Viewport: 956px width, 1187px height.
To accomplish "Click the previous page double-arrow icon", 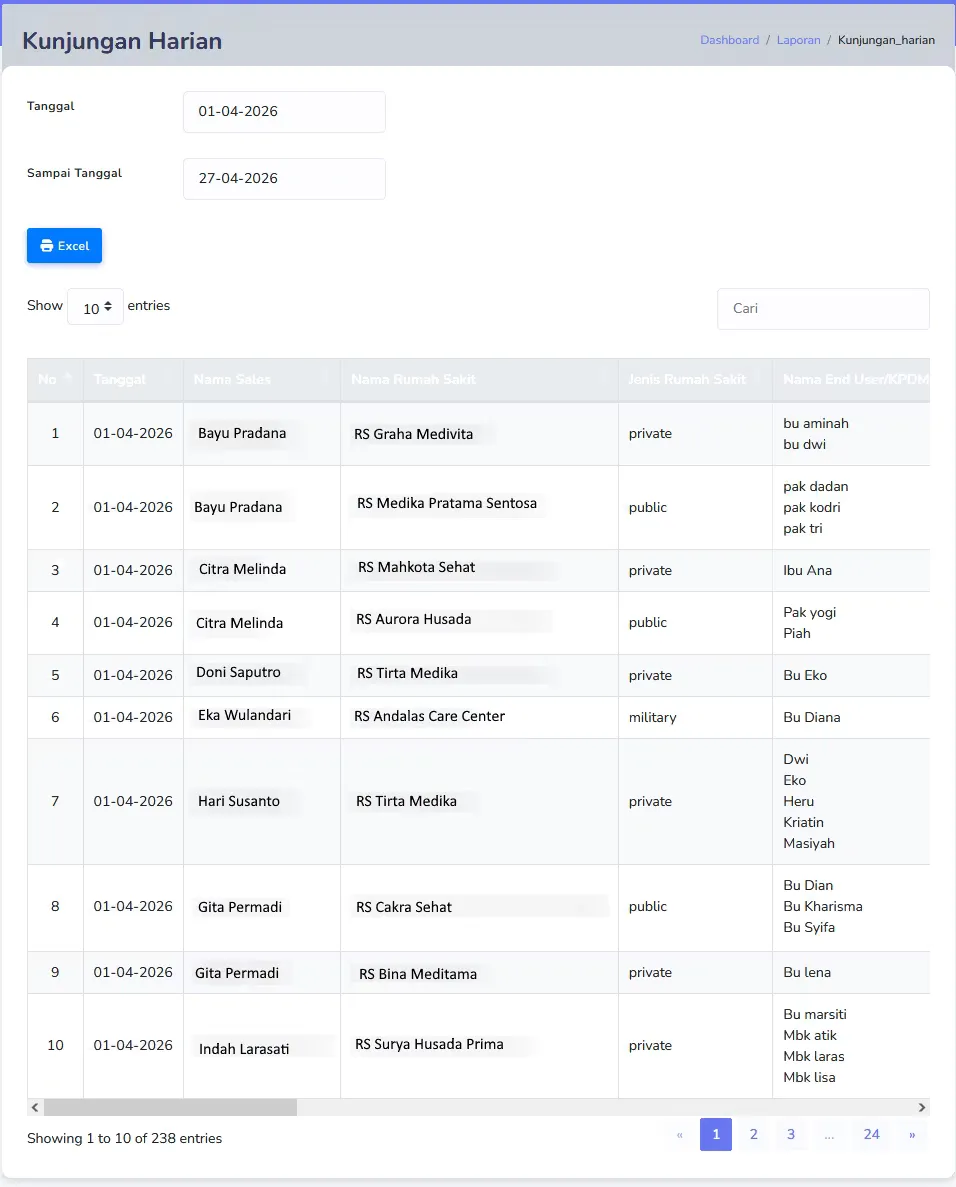I will (x=680, y=1134).
